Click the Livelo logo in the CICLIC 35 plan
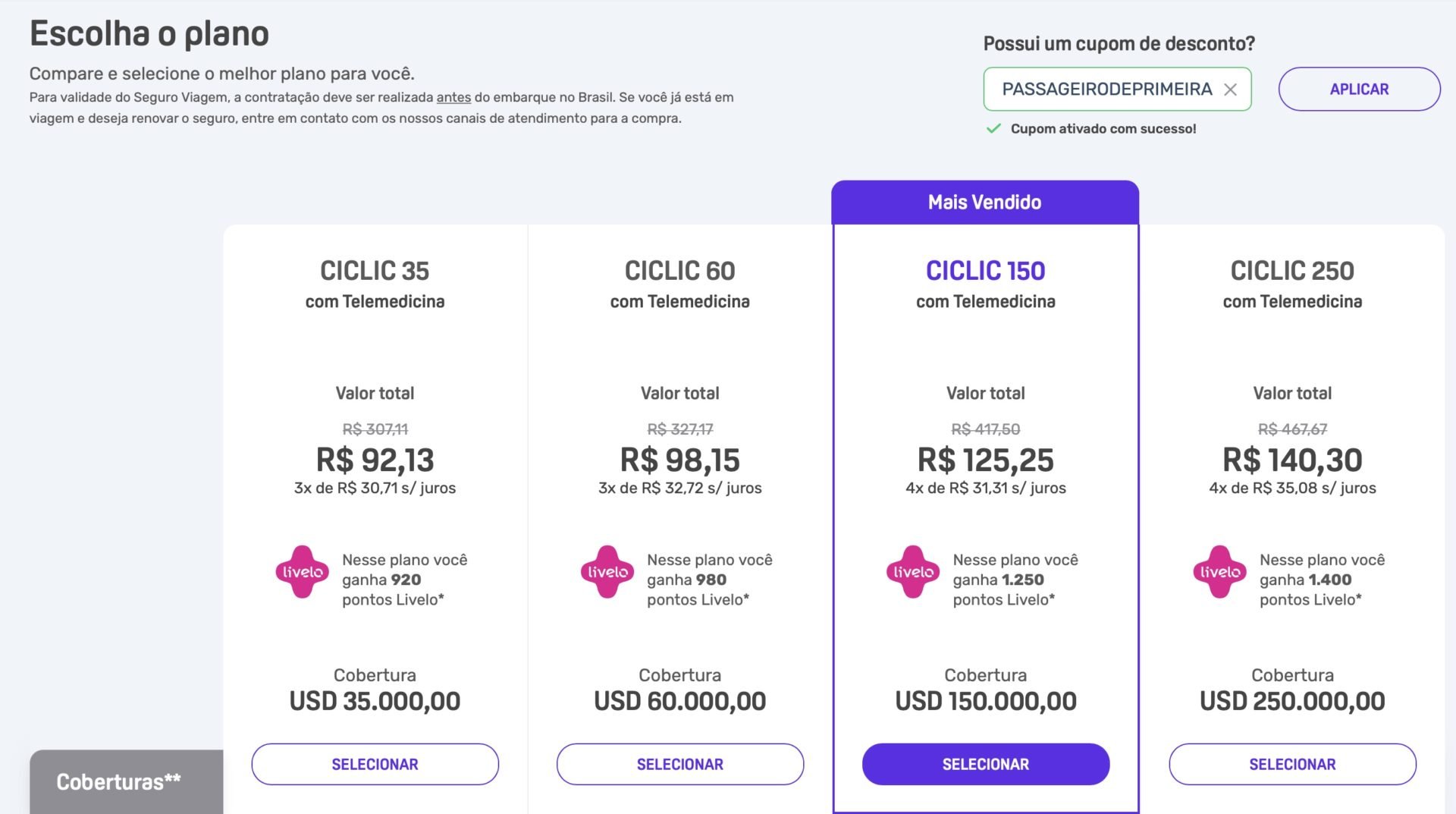The image size is (1456, 814). [302, 572]
